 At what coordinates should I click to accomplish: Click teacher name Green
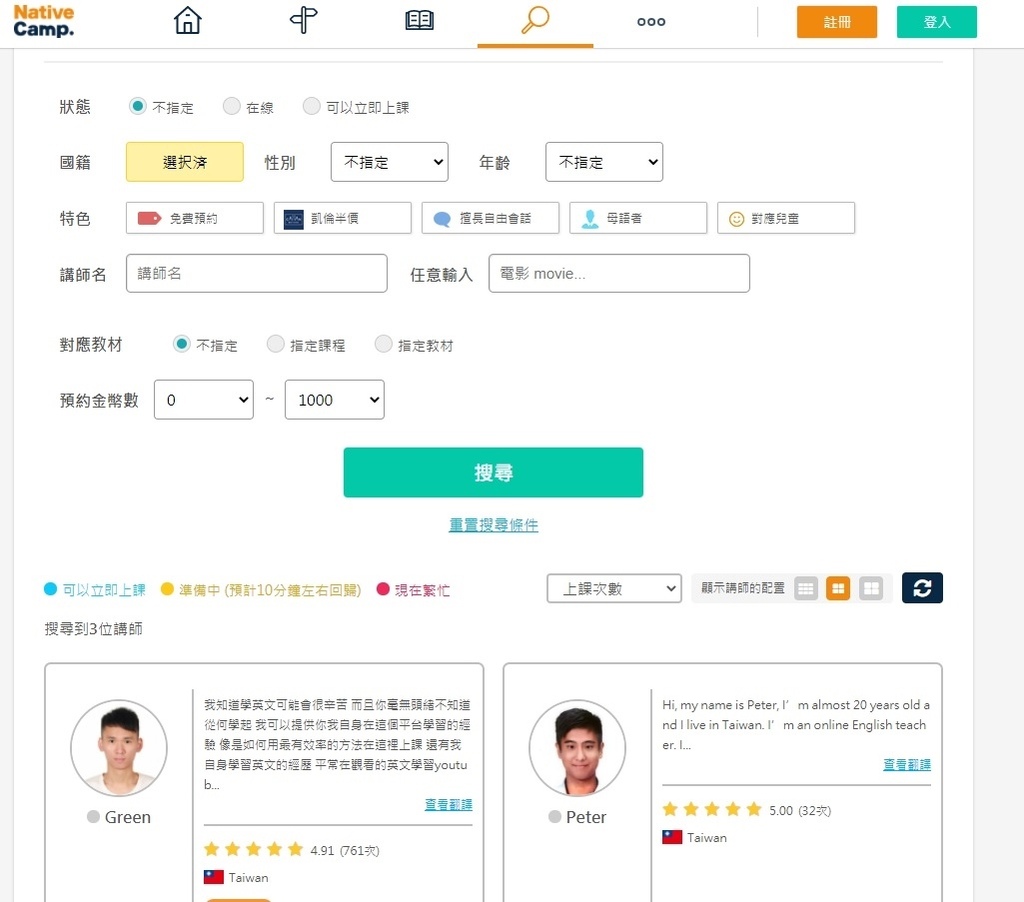pyautogui.click(x=127, y=817)
